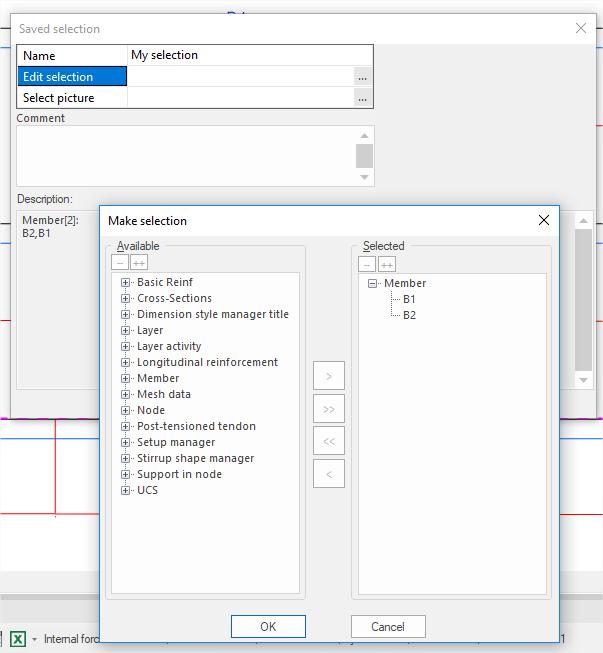Collapse all in Selected panel
The image size is (603, 653).
367,264
